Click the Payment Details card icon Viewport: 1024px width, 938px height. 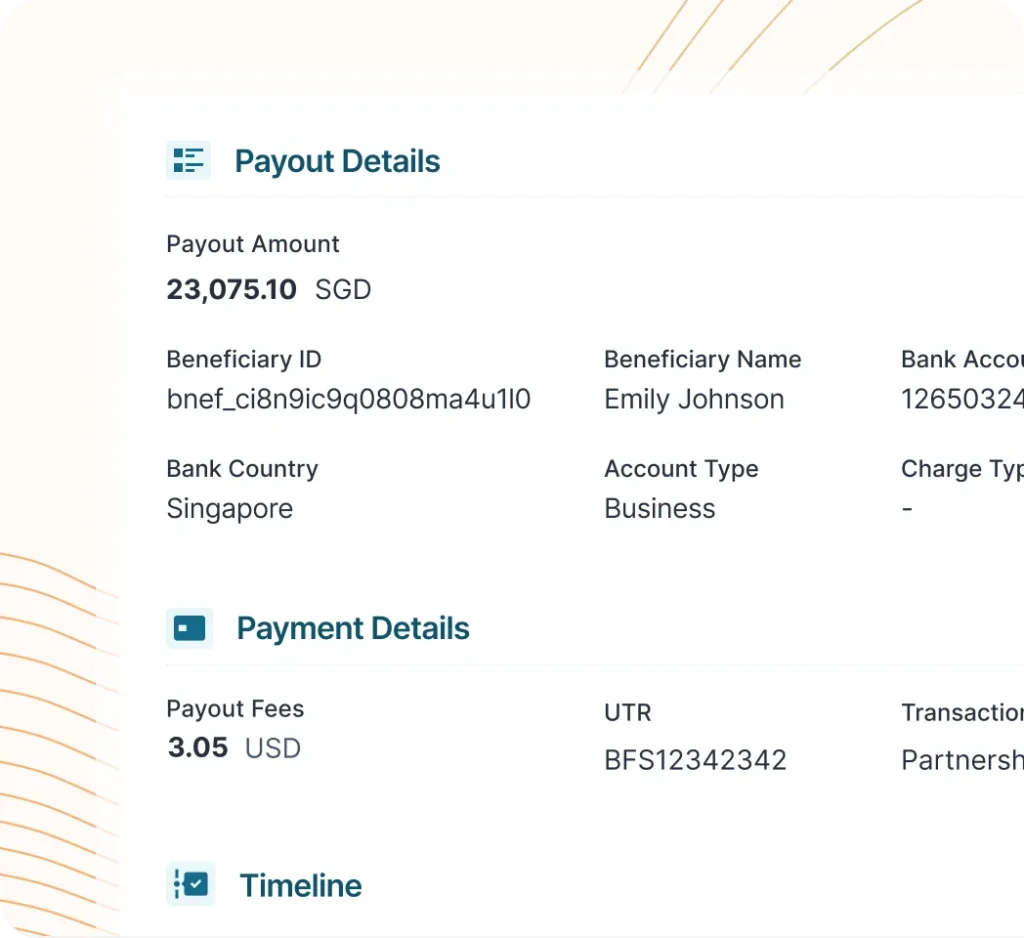(x=189, y=628)
